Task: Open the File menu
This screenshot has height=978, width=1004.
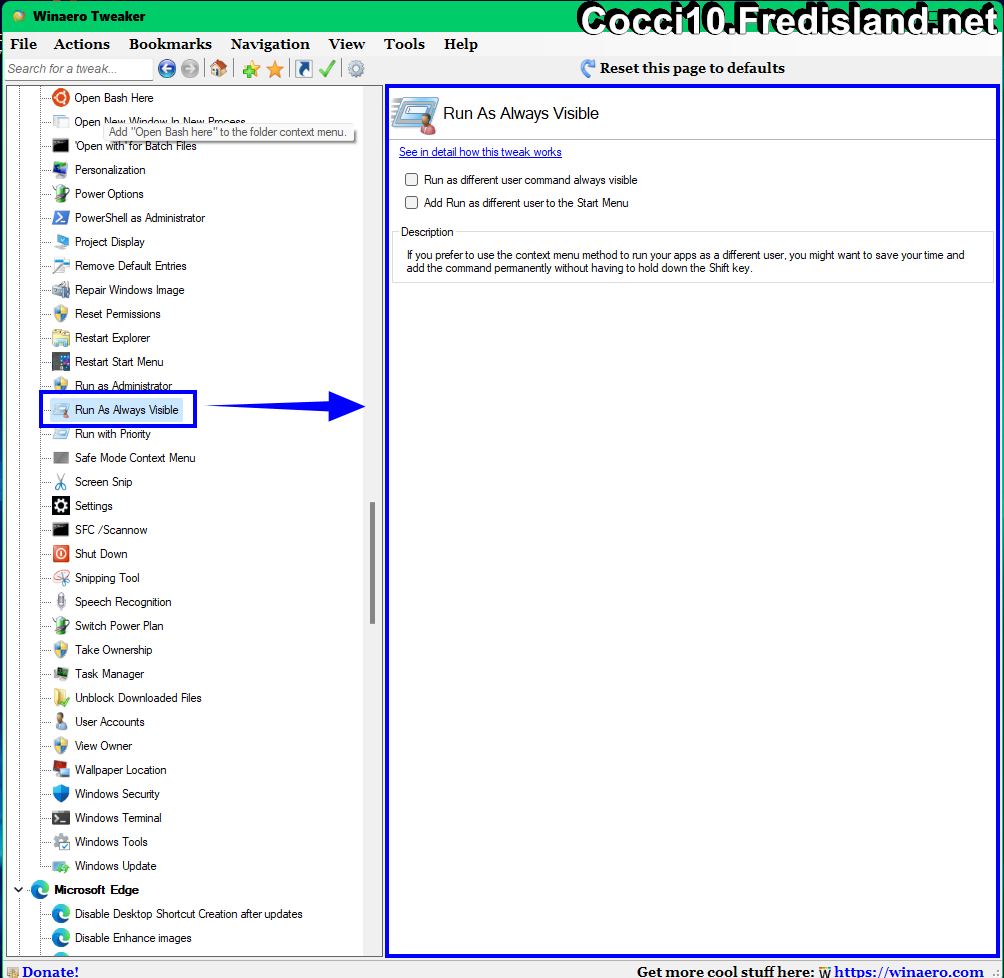Action: click(x=24, y=44)
